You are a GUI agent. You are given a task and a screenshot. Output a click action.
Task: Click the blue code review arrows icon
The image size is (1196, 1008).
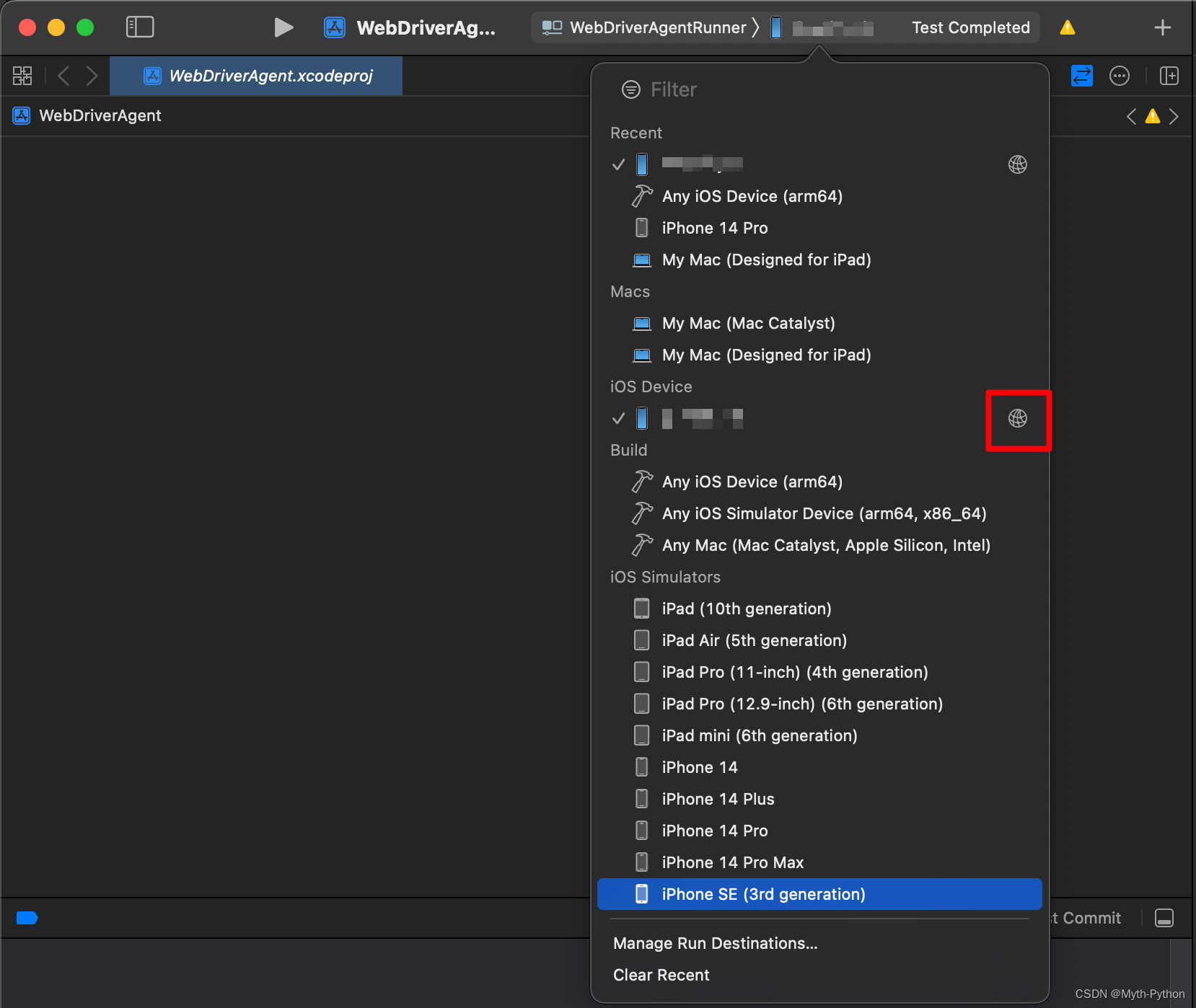1082,76
